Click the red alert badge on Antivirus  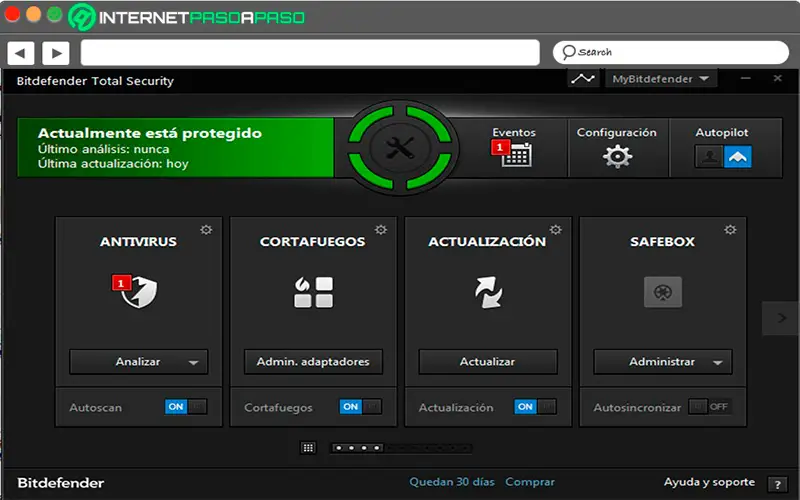click(x=121, y=283)
